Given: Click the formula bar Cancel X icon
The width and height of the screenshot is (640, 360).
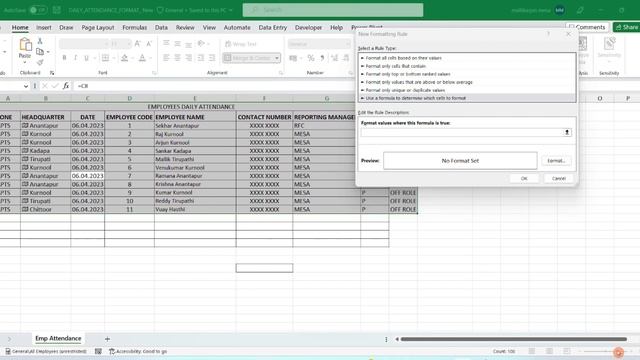Looking at the screenshot, I should [x=44, y=86].
